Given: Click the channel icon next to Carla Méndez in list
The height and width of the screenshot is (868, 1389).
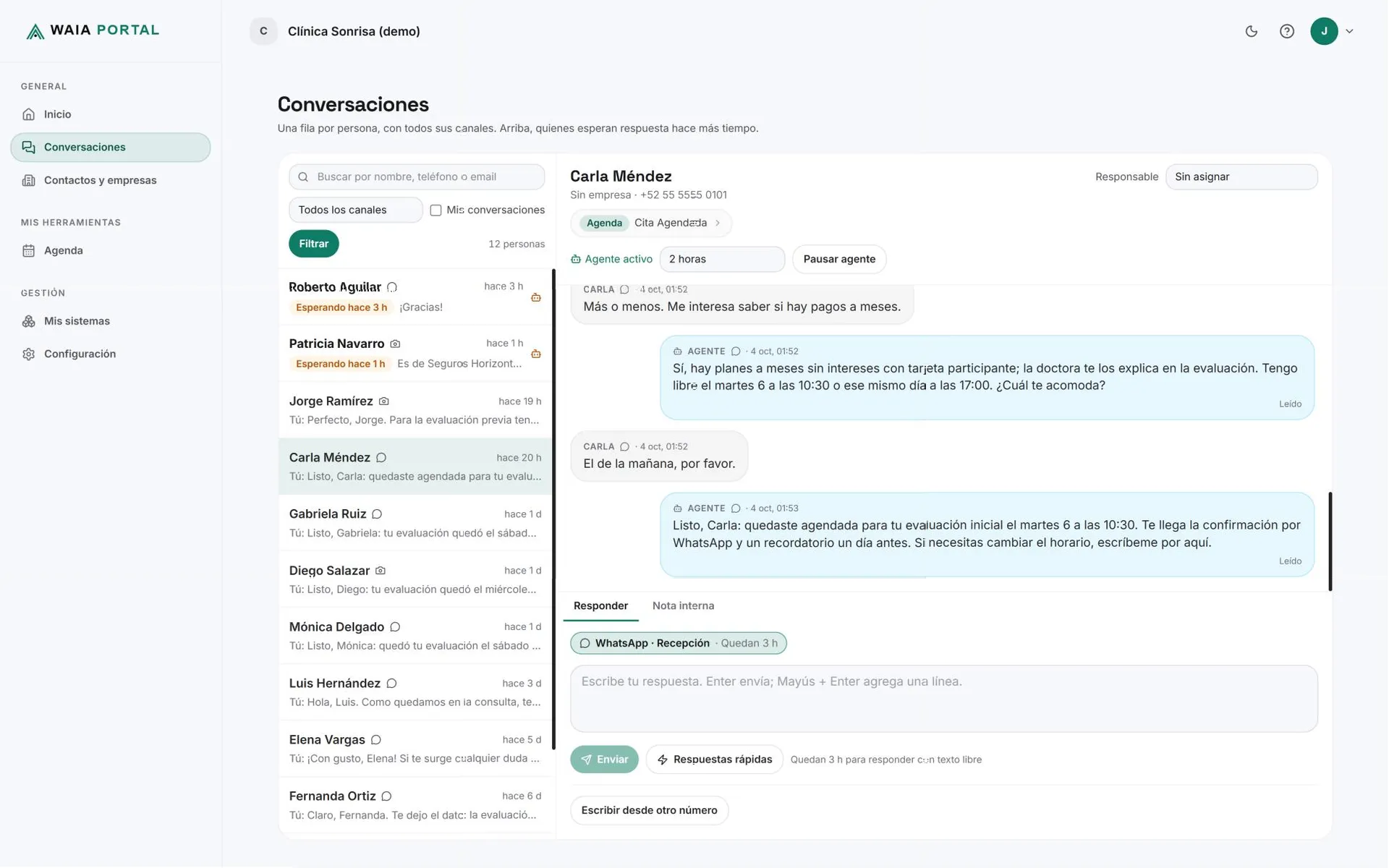Looking at the screenshot, I should pos(381,458).
